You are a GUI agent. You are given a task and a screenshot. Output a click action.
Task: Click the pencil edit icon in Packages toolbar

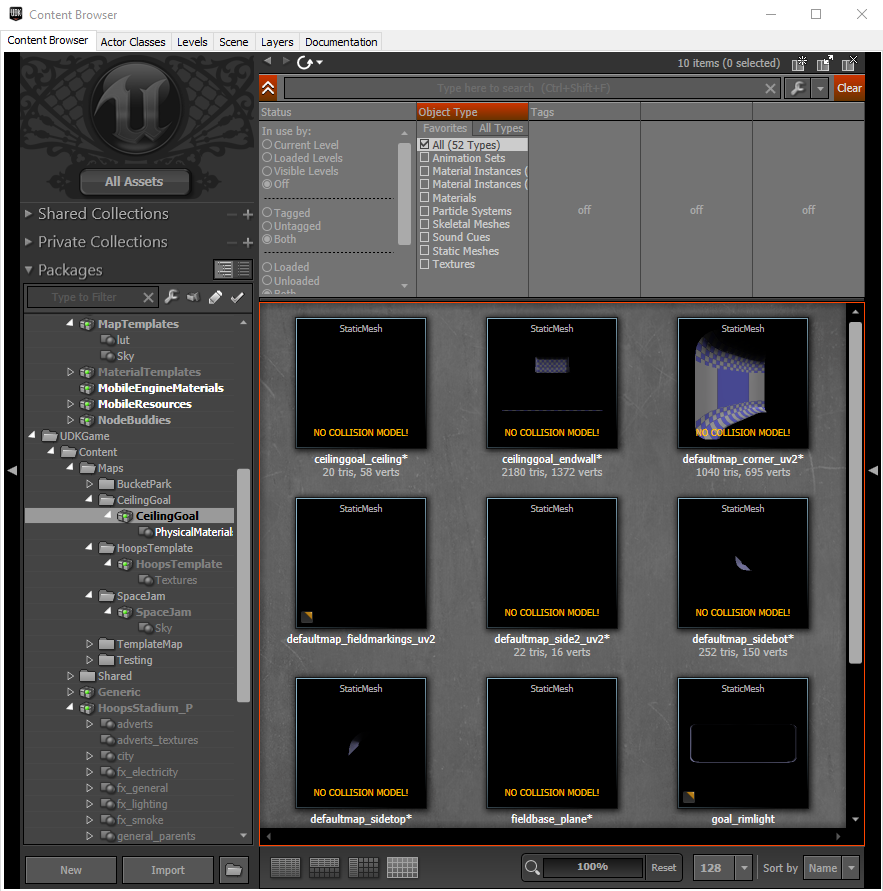214,297
